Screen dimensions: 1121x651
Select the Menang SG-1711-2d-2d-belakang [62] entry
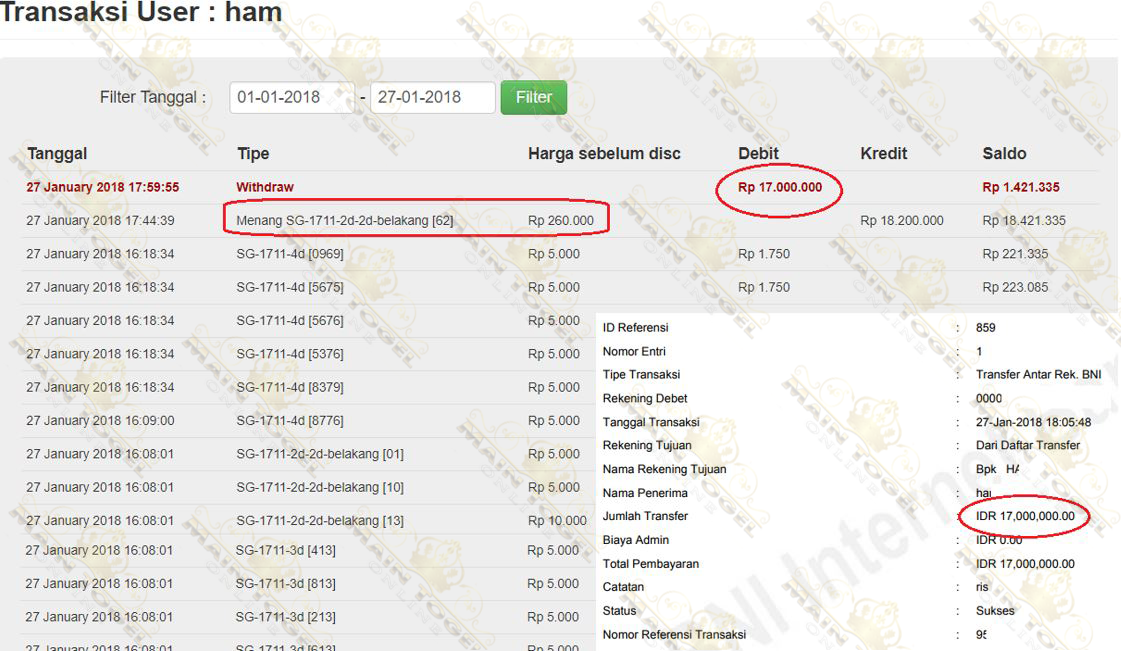coord(344,220)
